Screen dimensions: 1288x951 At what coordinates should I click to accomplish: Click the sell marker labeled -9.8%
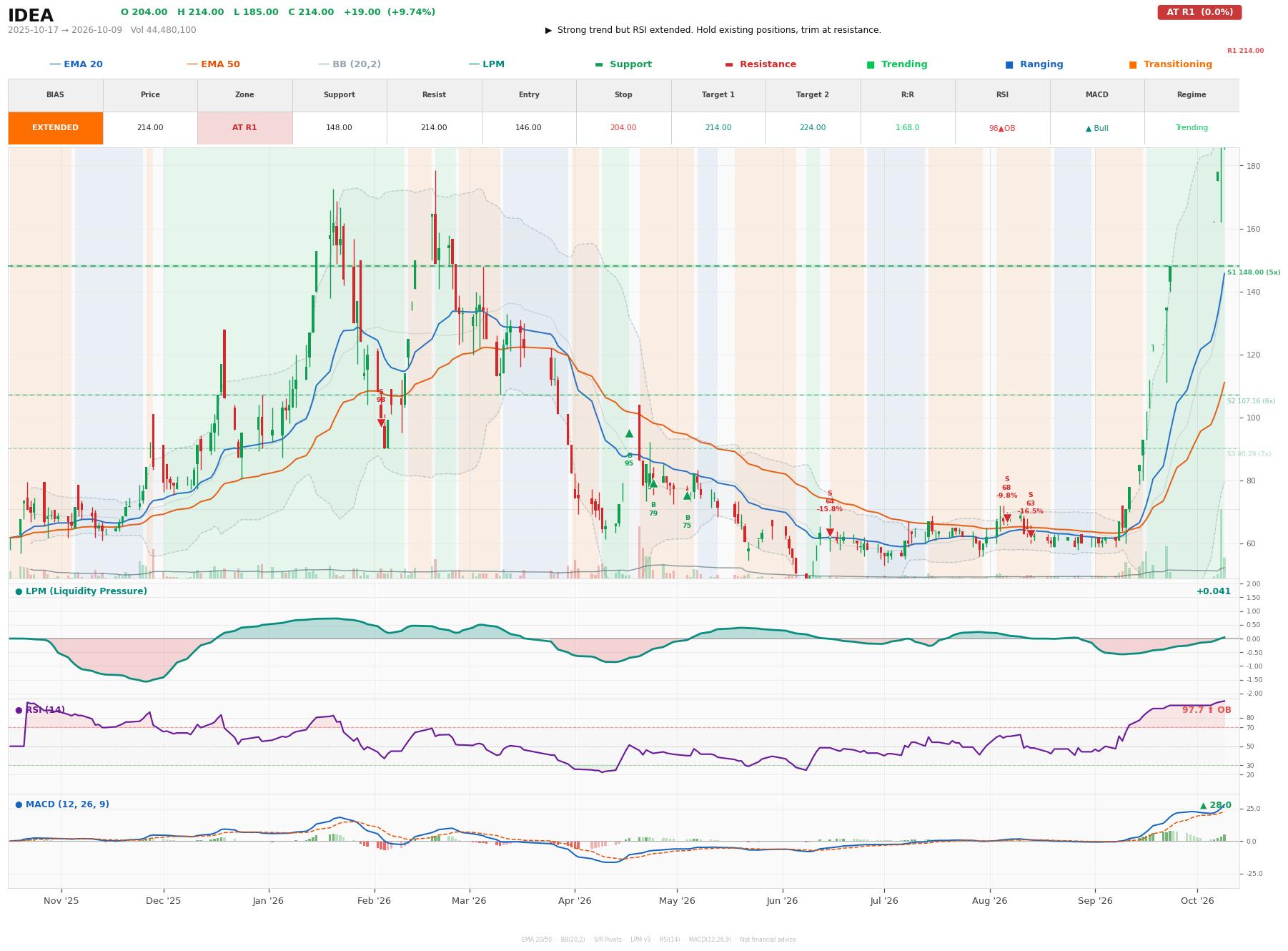pyautogui.click(x=1007, y=518)
